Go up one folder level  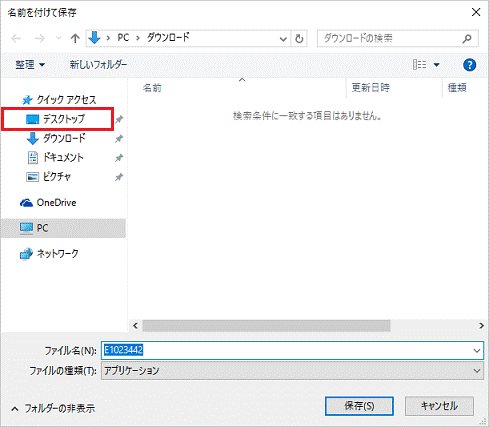point(75,39)
